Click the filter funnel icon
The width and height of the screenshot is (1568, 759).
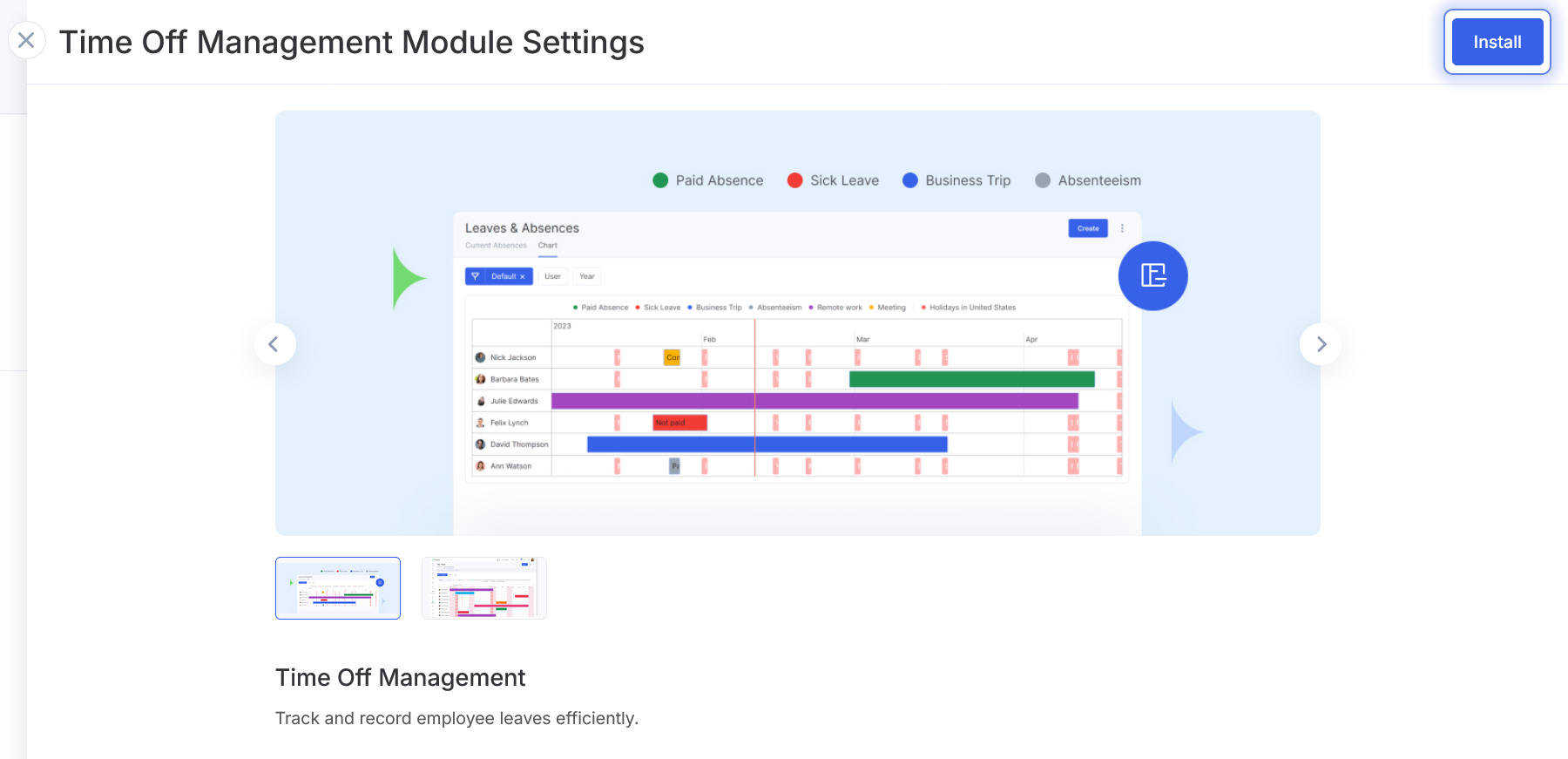coord(475,276)
